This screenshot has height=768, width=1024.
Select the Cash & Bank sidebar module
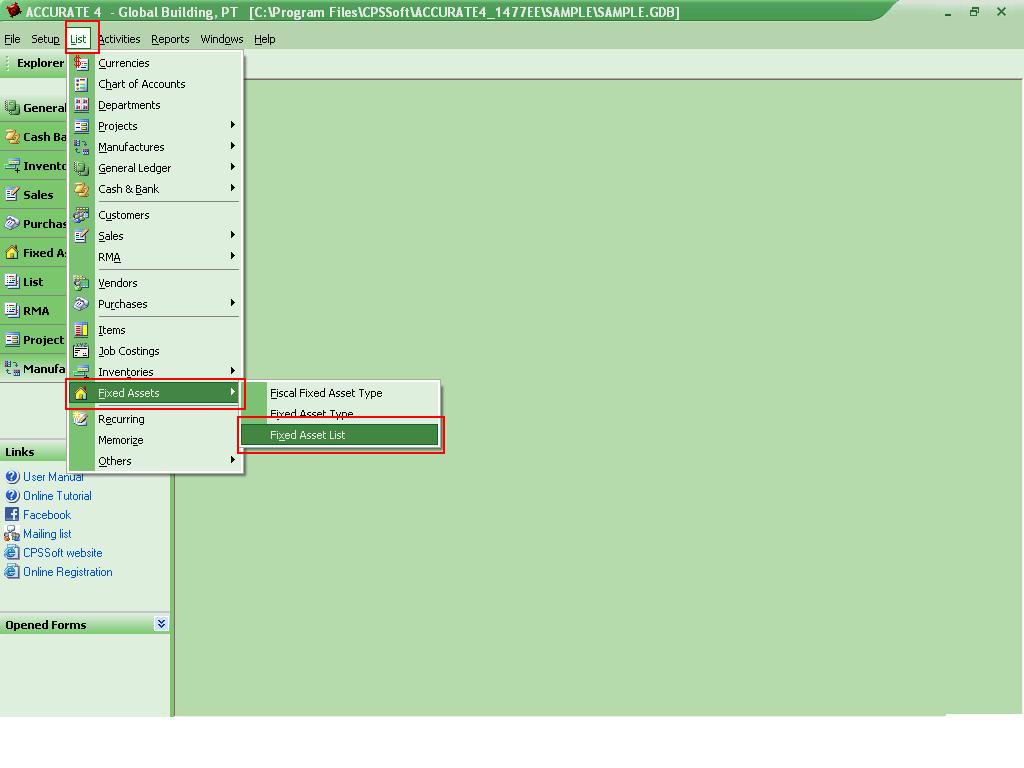[x=40, y=136]
